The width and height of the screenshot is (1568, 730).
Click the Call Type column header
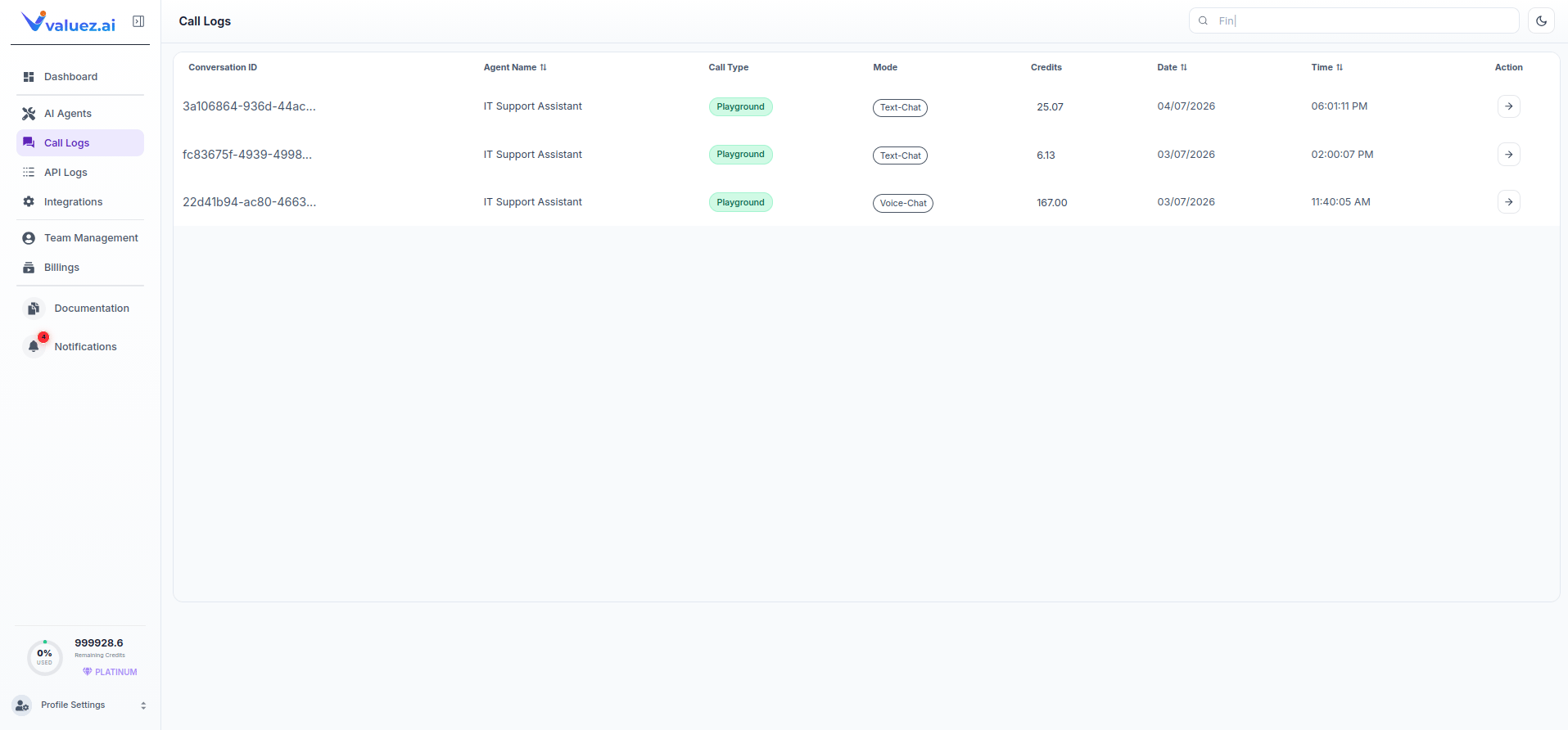[728, 68]
